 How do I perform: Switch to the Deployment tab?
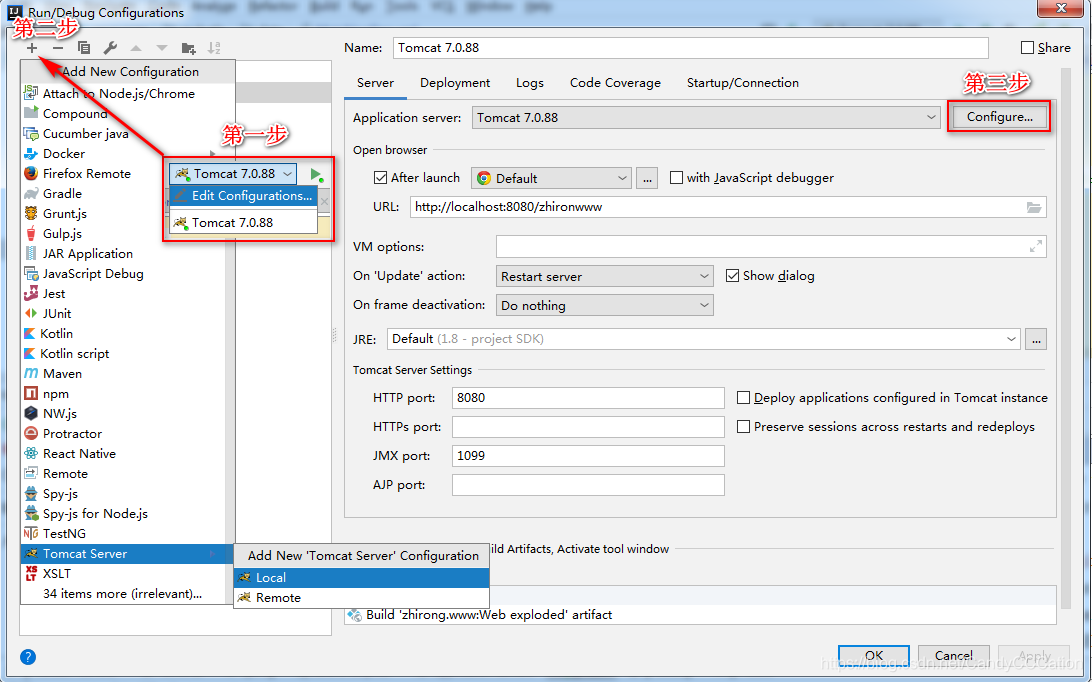[x=455, y=83]
